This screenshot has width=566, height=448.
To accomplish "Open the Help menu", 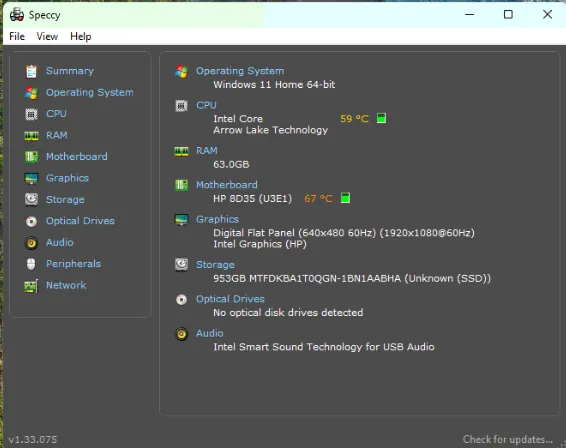I will (80, 36).
